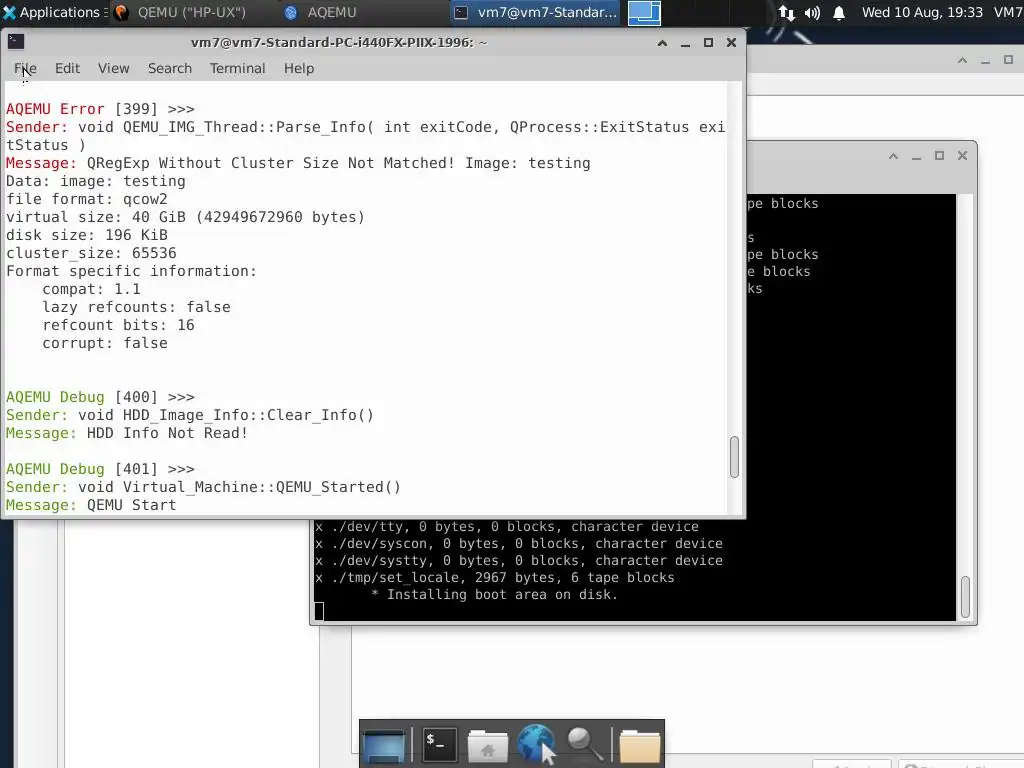The width and height of the screenshot is (1024, 768).
Task: Click the "corrupt: false" line
Action: click(x=105, y=344)
